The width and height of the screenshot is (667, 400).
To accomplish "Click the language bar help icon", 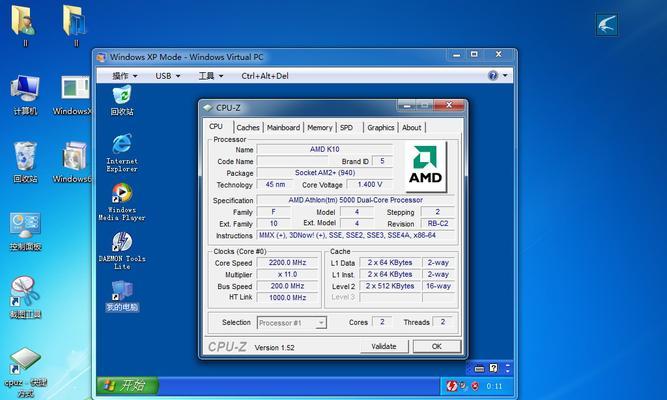I will [x=493, y=368].
